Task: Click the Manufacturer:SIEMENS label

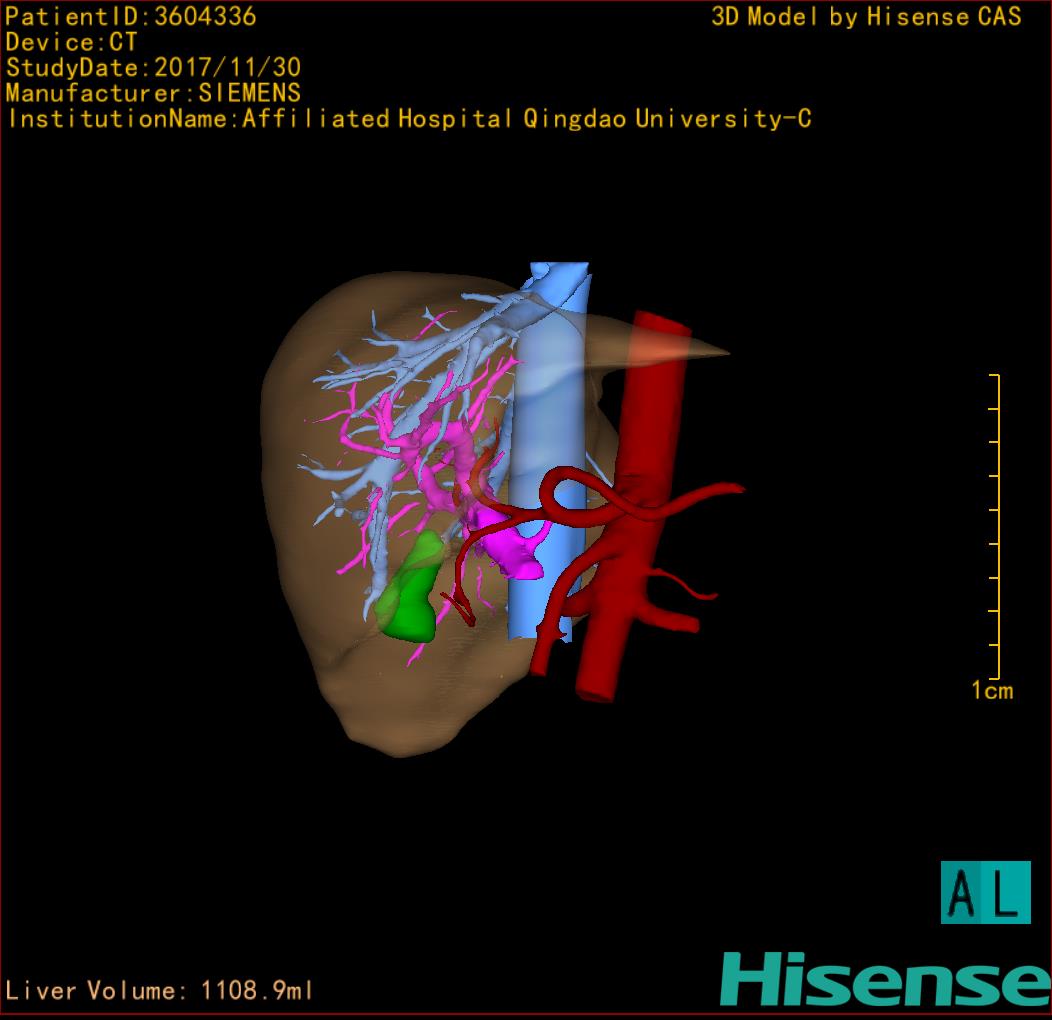Action: pos(153,93)
